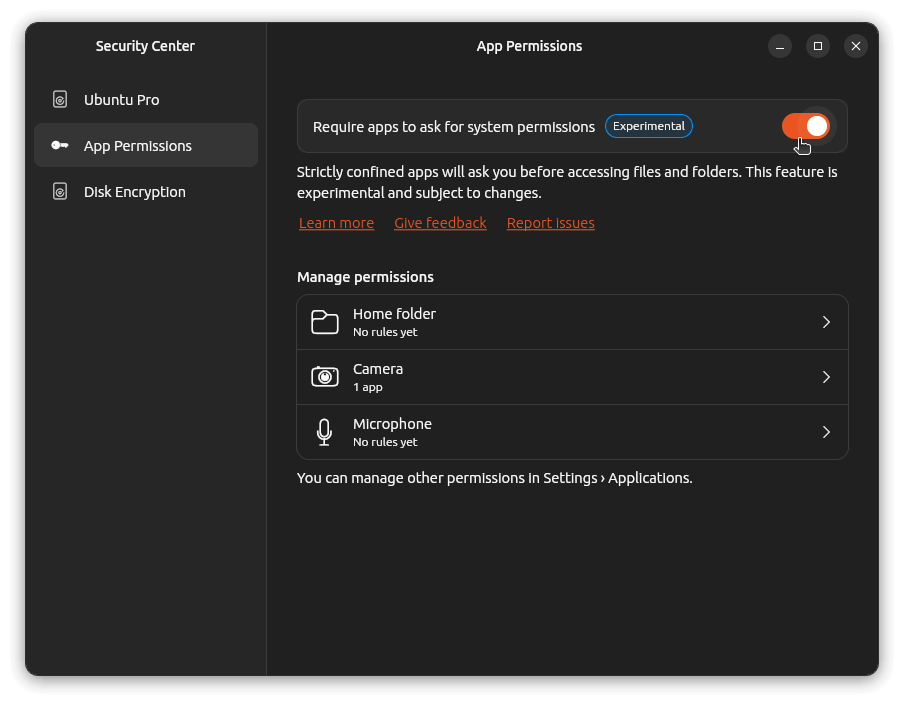
Task: Open the Report issues link
Action: pos(550,223)
